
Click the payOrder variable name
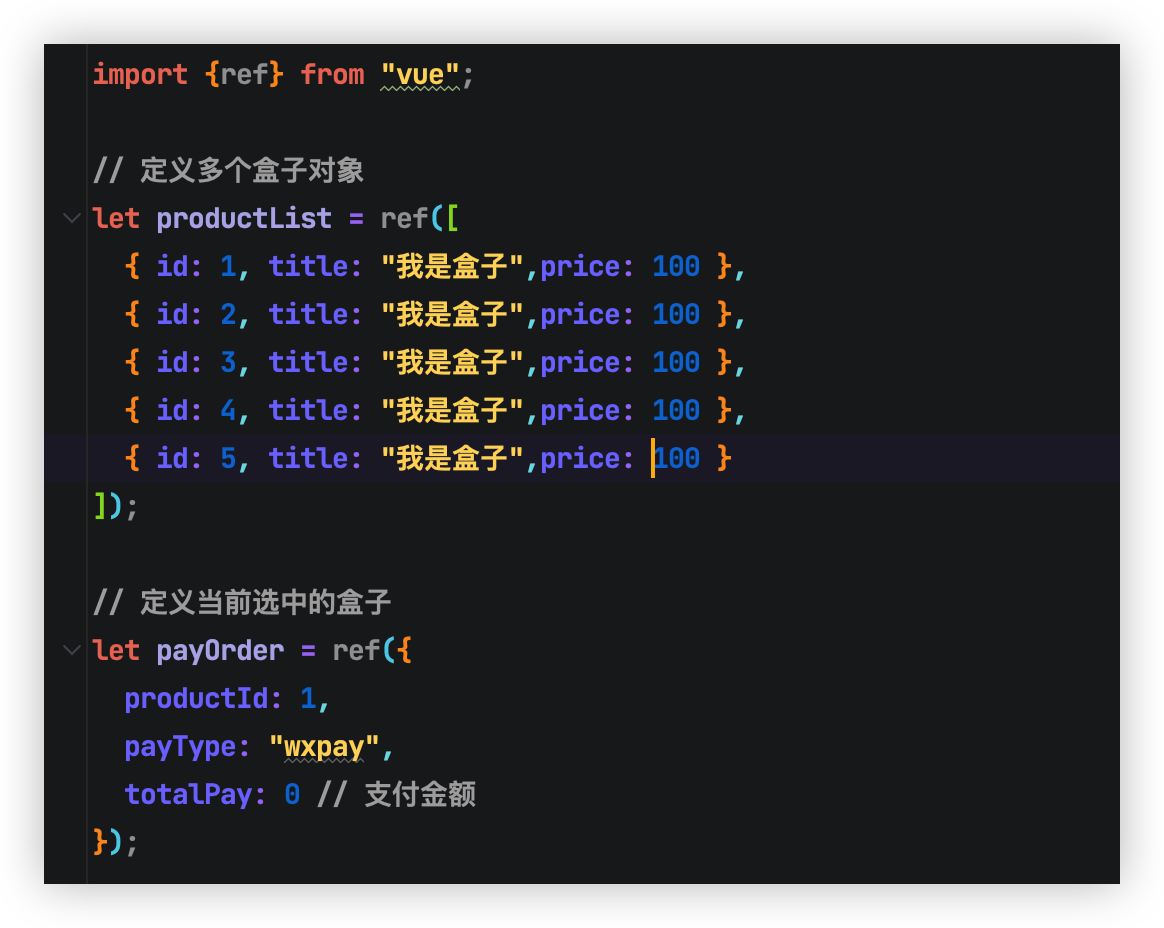(220, 651)
